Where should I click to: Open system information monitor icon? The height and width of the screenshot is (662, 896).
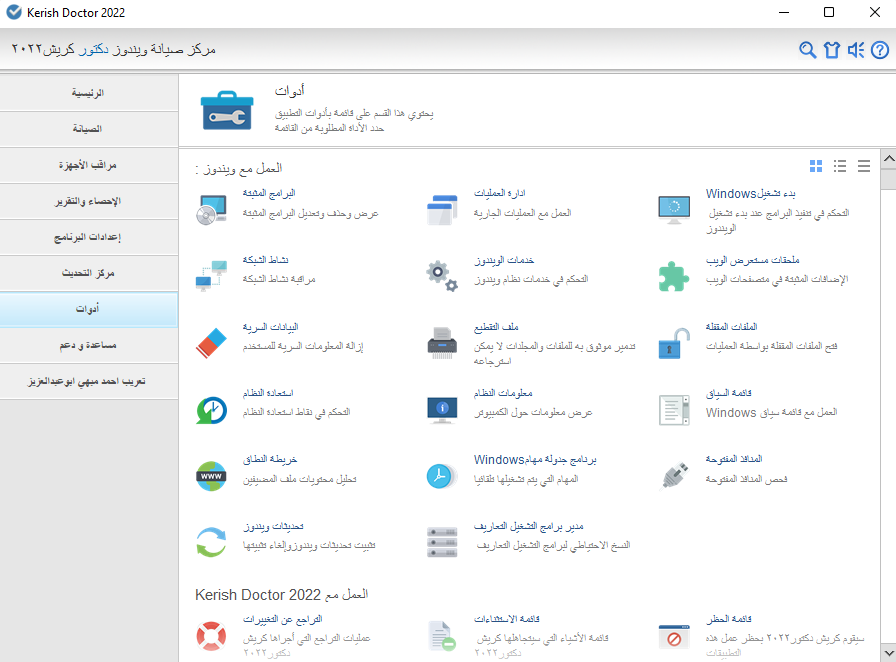(x=442, y=410)
